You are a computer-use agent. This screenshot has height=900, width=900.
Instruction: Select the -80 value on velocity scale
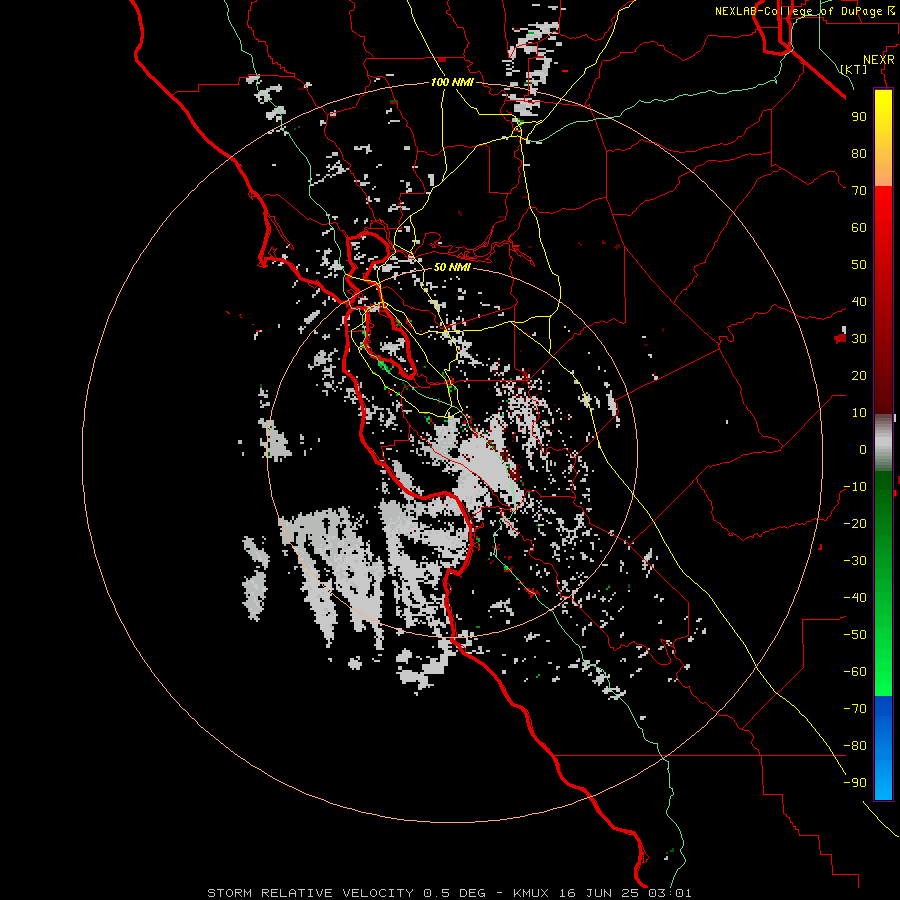point(855,746)
